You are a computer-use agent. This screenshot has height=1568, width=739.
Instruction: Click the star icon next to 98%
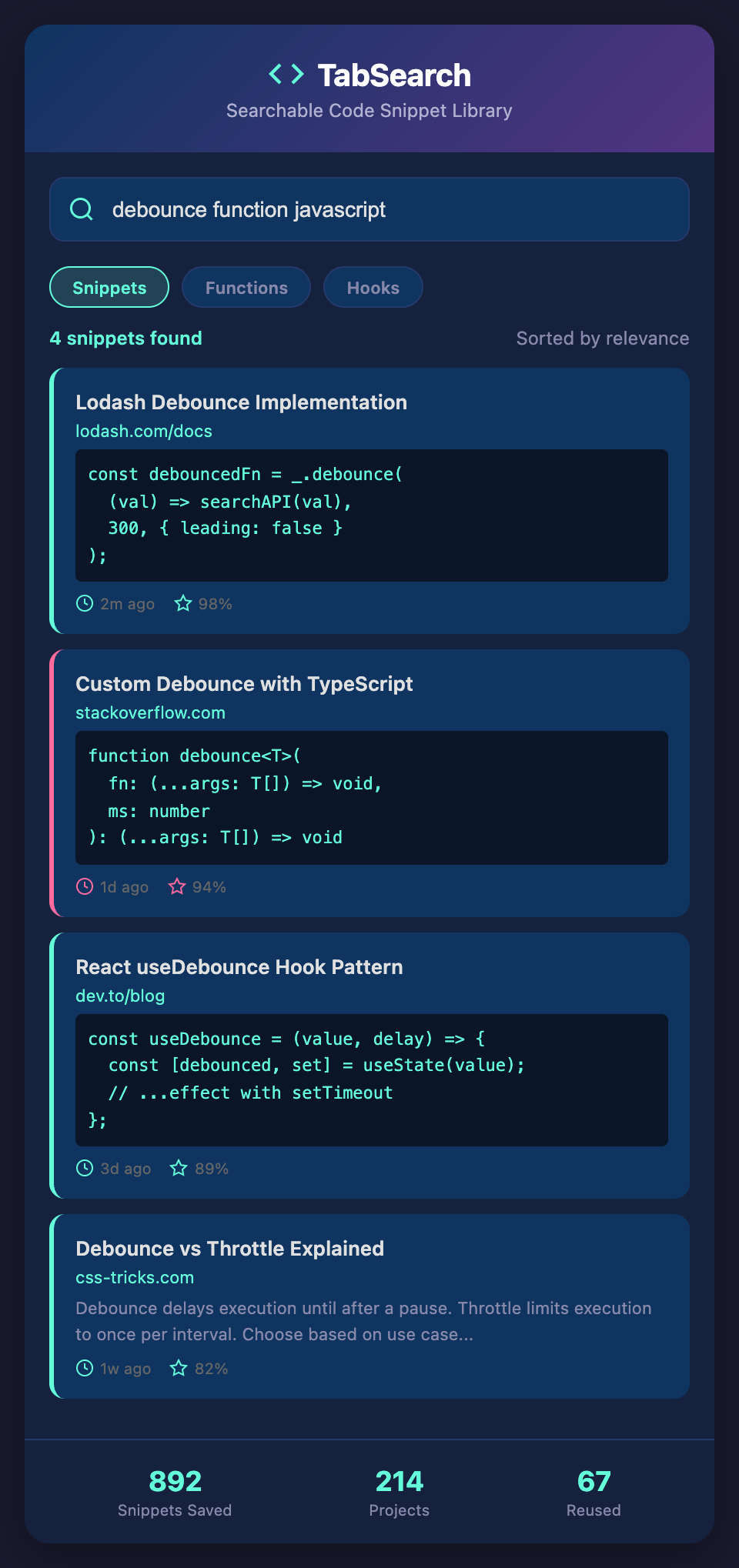tap(182, 603)
